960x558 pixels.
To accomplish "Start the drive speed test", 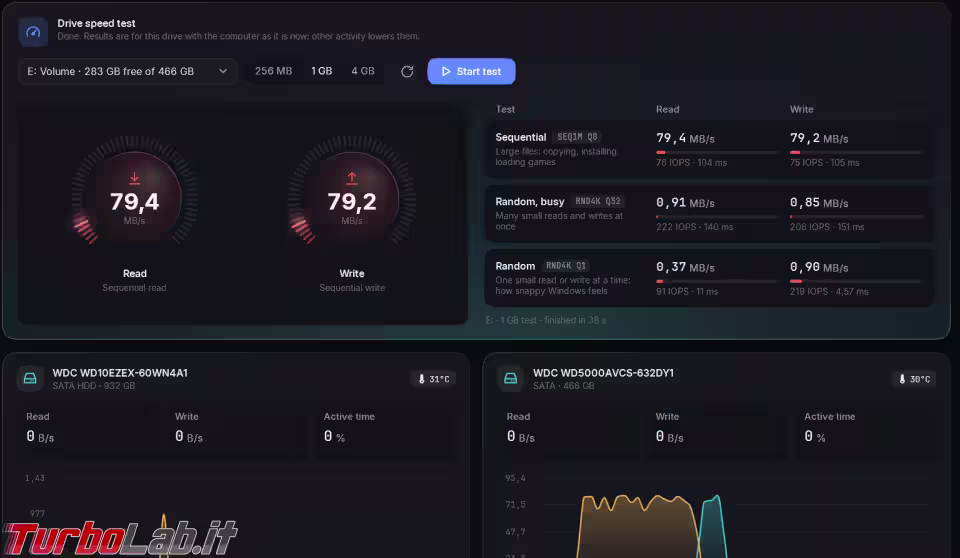I will point(471,71).
